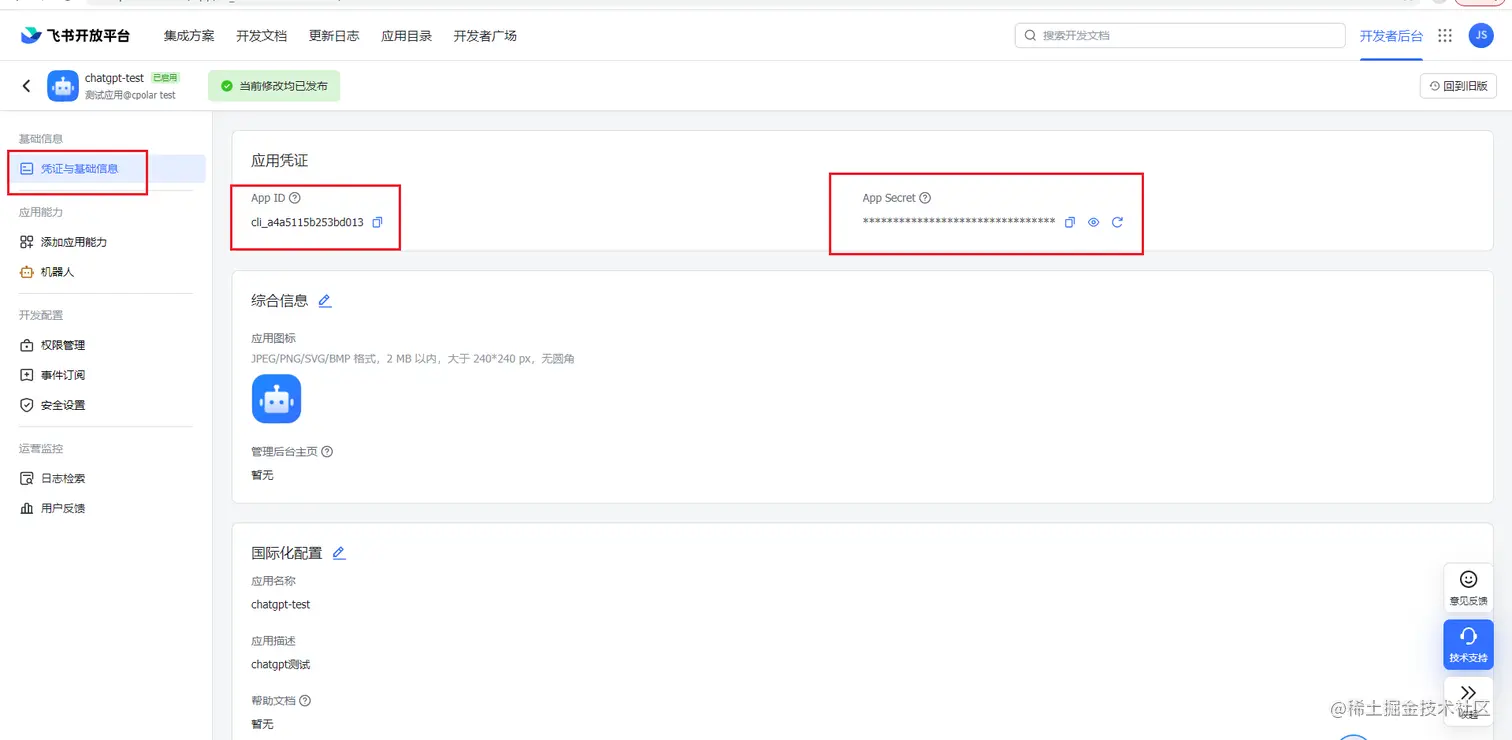Click the 已启用 status badge
Screen dimensions: 1512x740
coord(165,78)
